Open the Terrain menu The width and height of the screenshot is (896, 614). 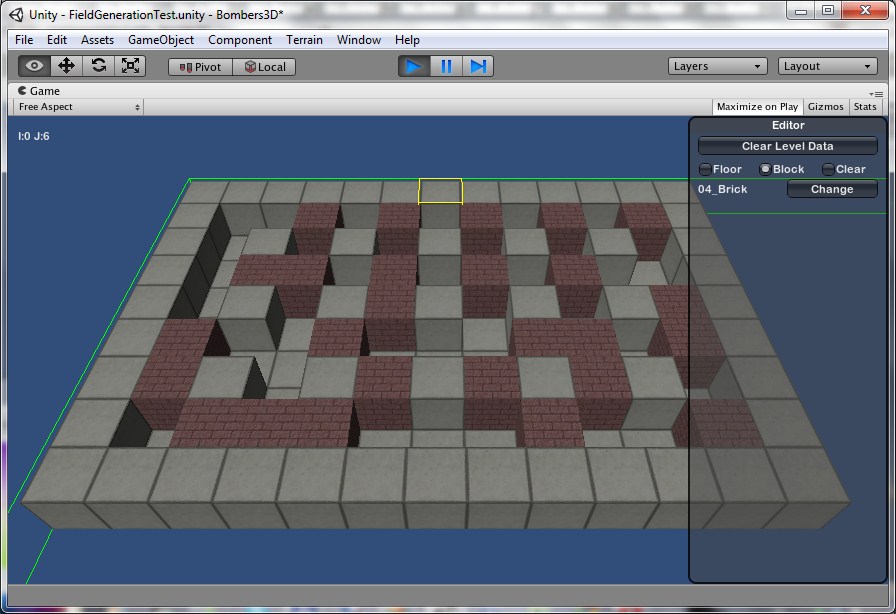pos(304,40)
